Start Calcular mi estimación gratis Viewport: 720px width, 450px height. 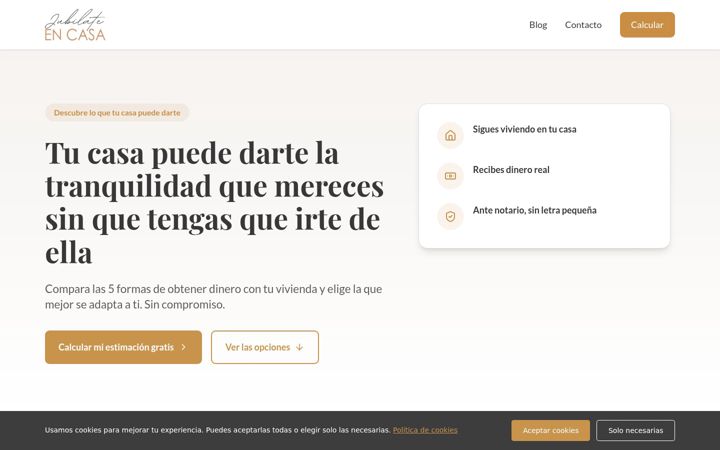(123, 347)
